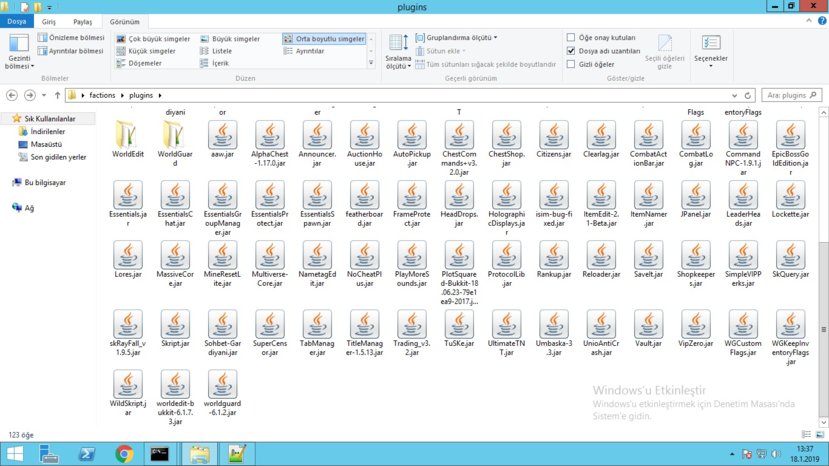The width and height of the screenshot is (829, 466).
Task: Refresh the plugins folder view
Action: [748, 95]
